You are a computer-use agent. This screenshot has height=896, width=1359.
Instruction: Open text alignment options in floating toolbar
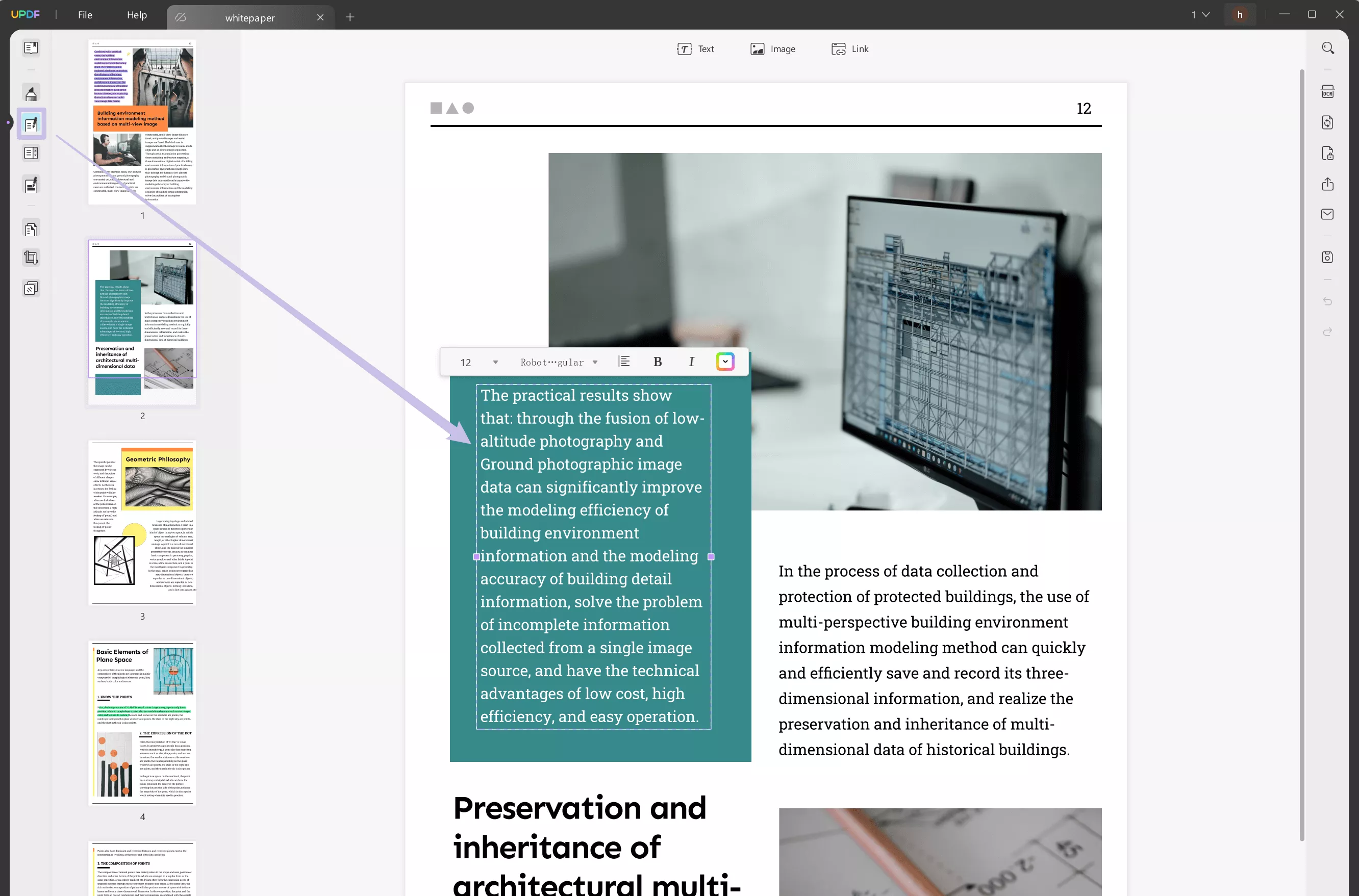point(624,362)
